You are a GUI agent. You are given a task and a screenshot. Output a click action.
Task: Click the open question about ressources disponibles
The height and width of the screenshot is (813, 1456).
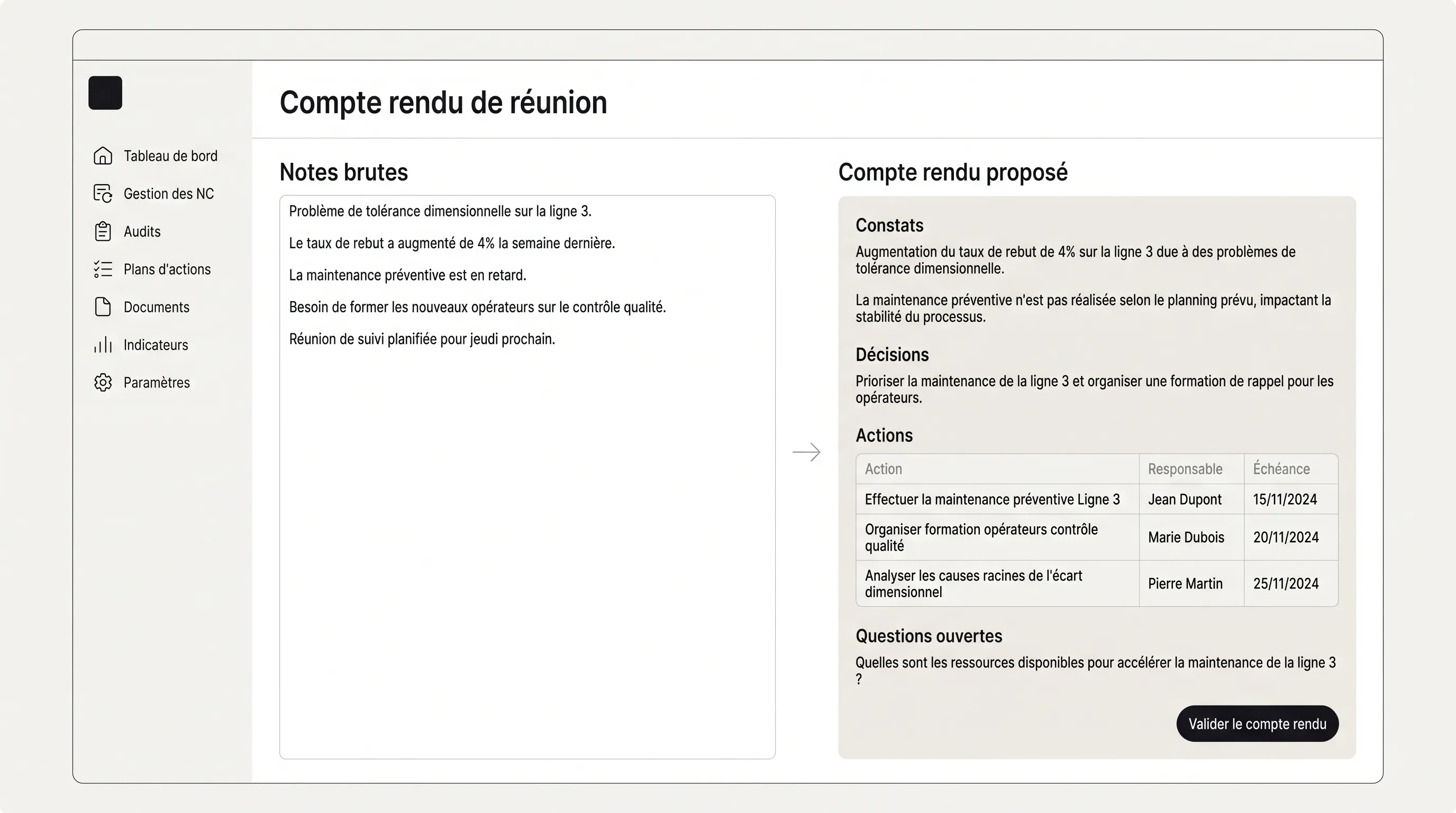(x=1095, y=671)
